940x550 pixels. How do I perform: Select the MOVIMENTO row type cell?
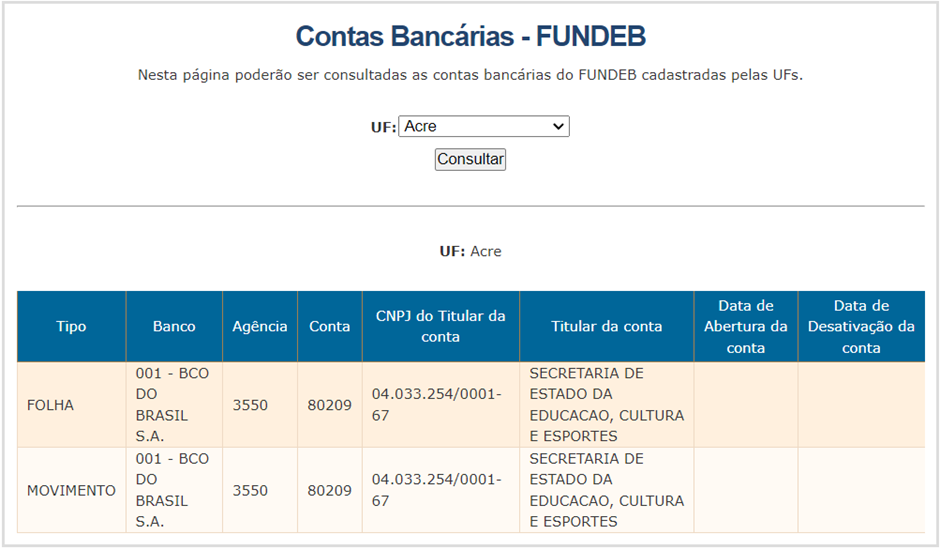point(71,491)
